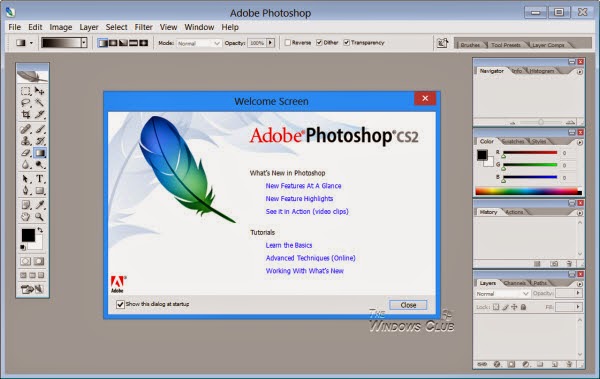This screenshot has height=379, width=600.
Task: Open the File menu
Action: (x=15, y=27)
